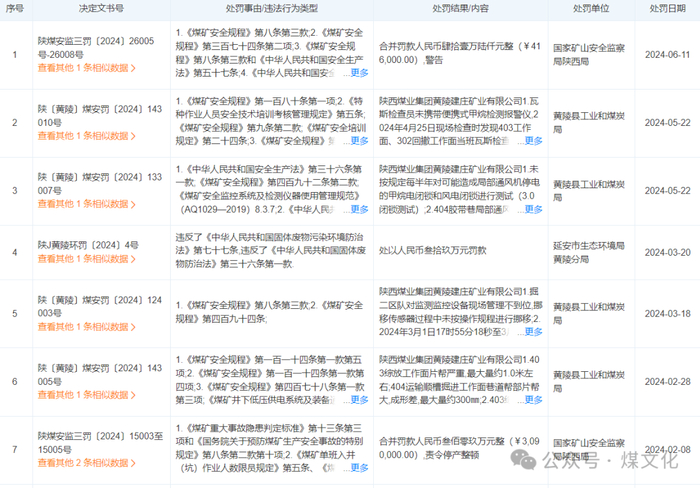Select date cell 2024-02-28
Viewport: 700px width, 488px height.
click(x=667, y=382)
